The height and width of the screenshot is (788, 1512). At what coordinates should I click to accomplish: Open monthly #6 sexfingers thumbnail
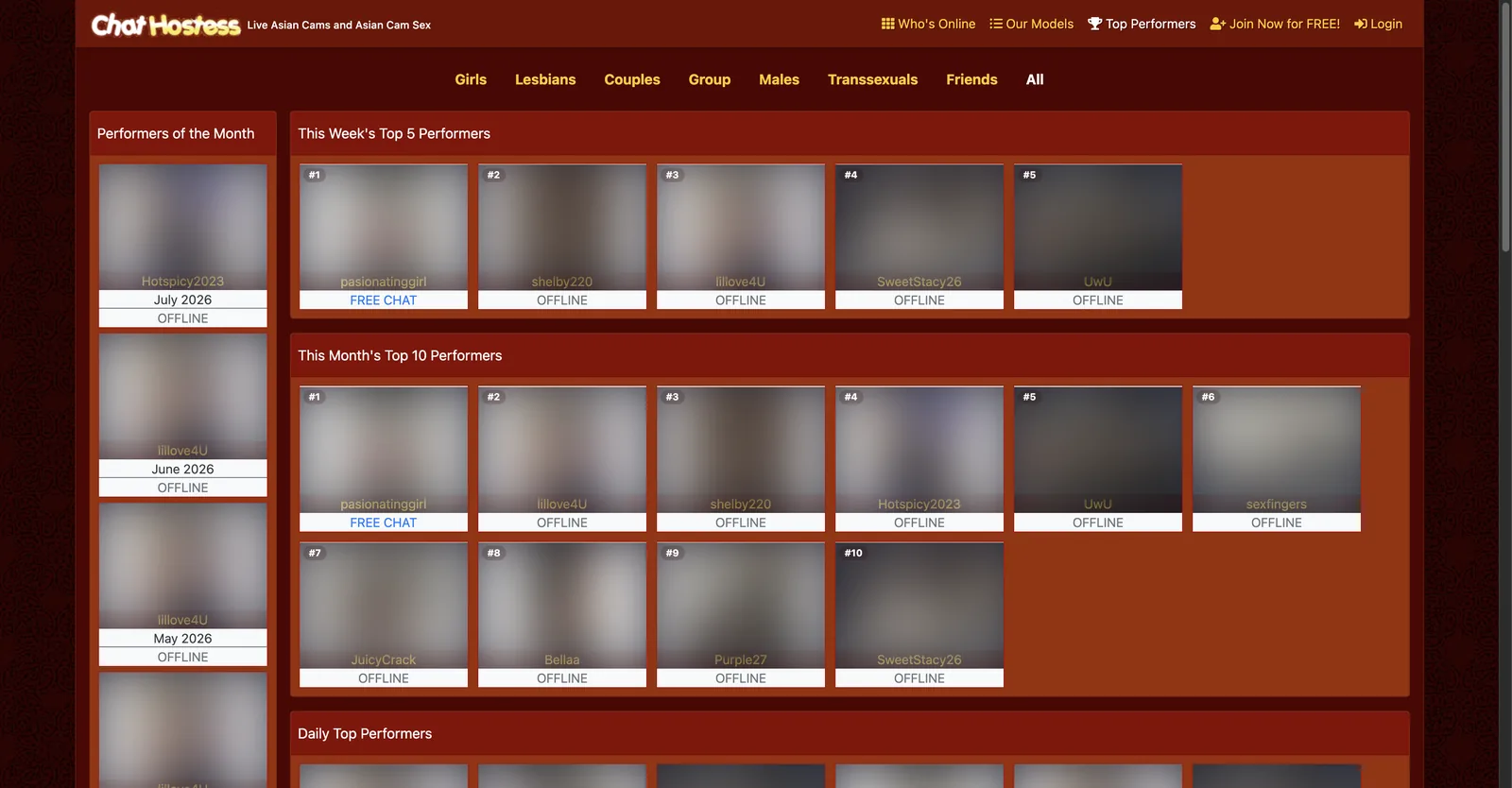[x=1277, y=450]
